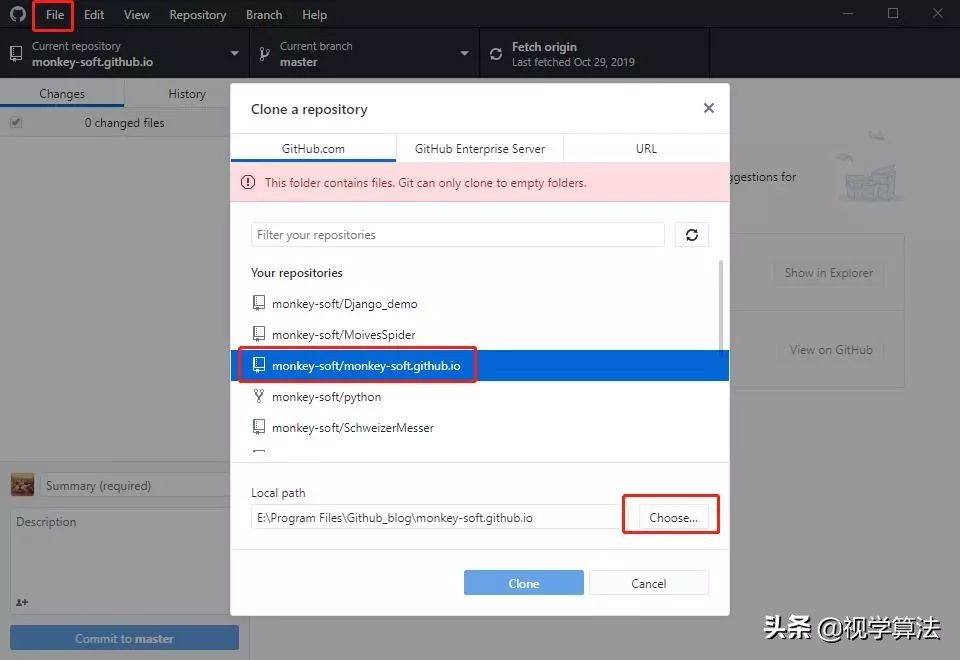The width and height of the screenshot is (960, 660).
Task: Click the Choose... button for Local path
Action: (670, 515)
